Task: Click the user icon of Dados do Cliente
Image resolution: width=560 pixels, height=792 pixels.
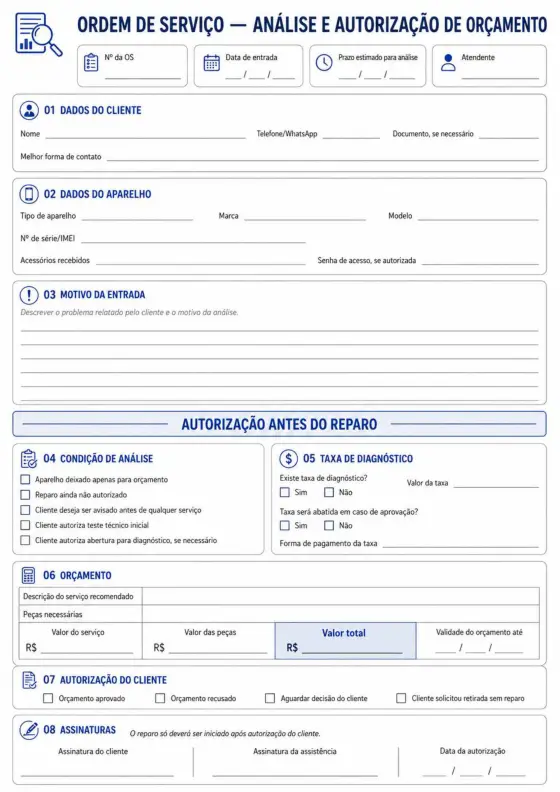Action: pos(29,110)
